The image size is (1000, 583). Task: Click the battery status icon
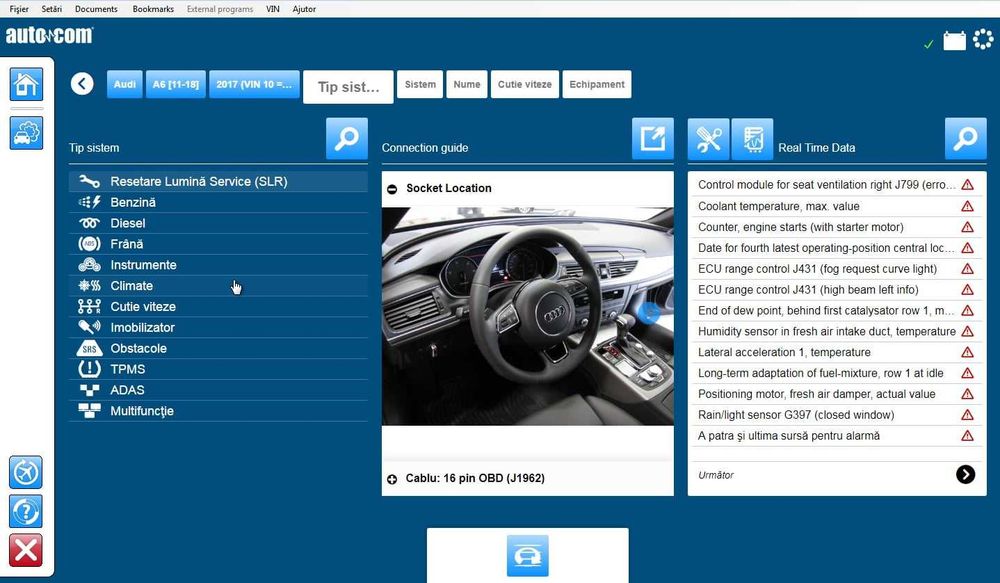coord(955,41)
